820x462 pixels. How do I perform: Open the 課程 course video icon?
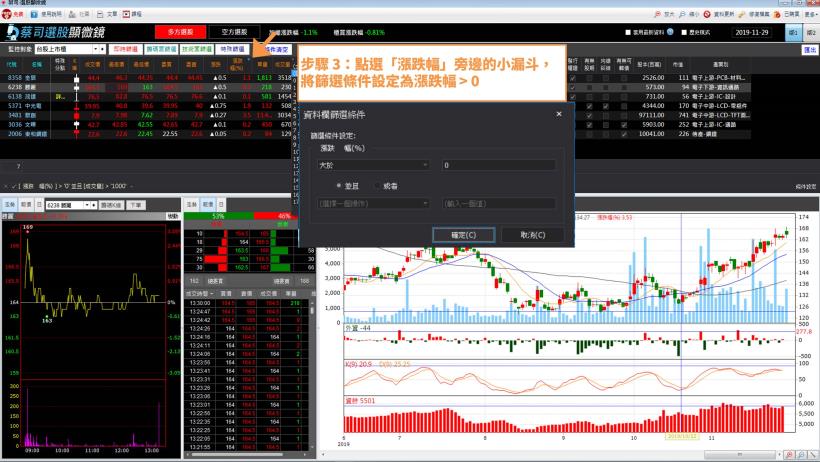point(126,14)
